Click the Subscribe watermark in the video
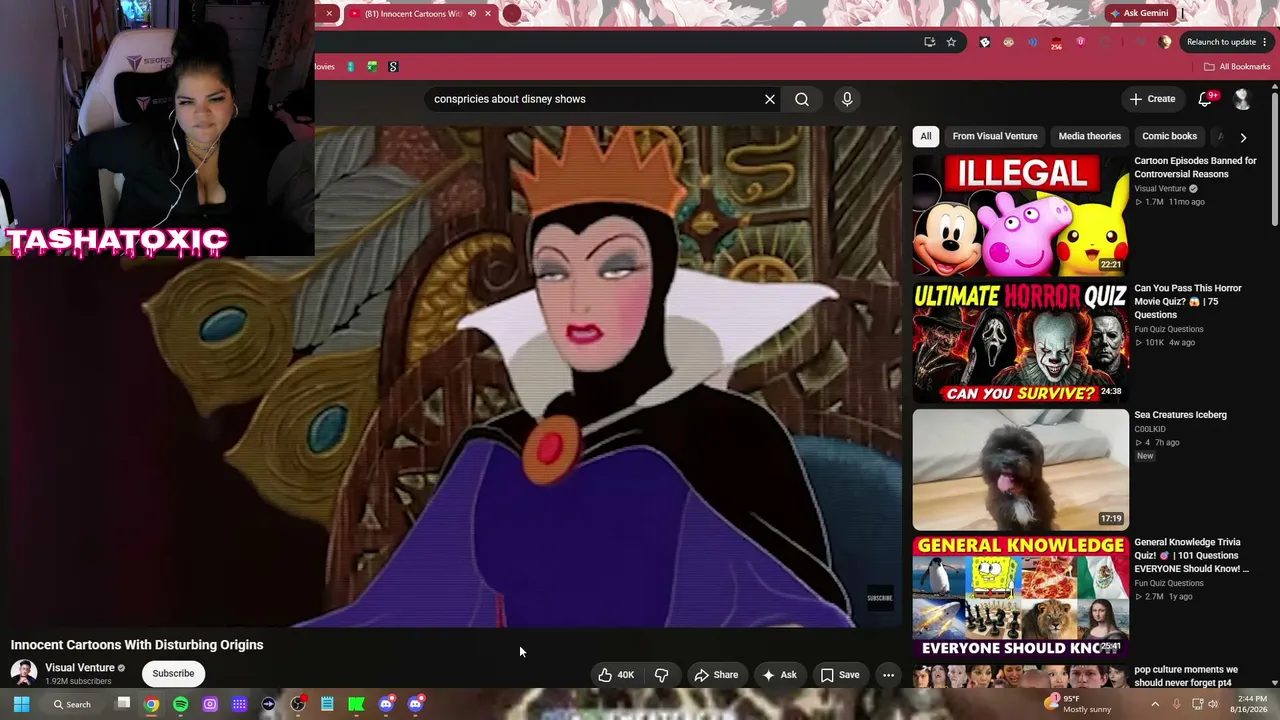 879,598
